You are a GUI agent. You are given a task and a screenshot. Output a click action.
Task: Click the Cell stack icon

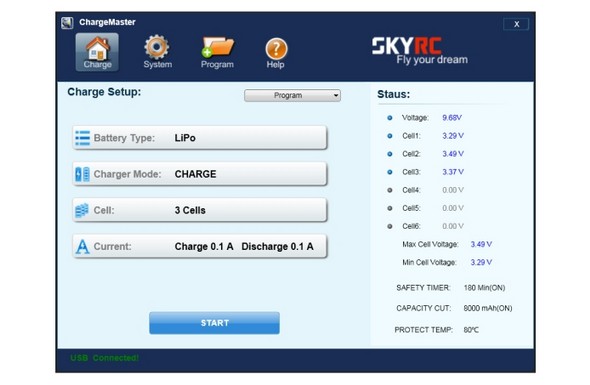tap(82, 210)
